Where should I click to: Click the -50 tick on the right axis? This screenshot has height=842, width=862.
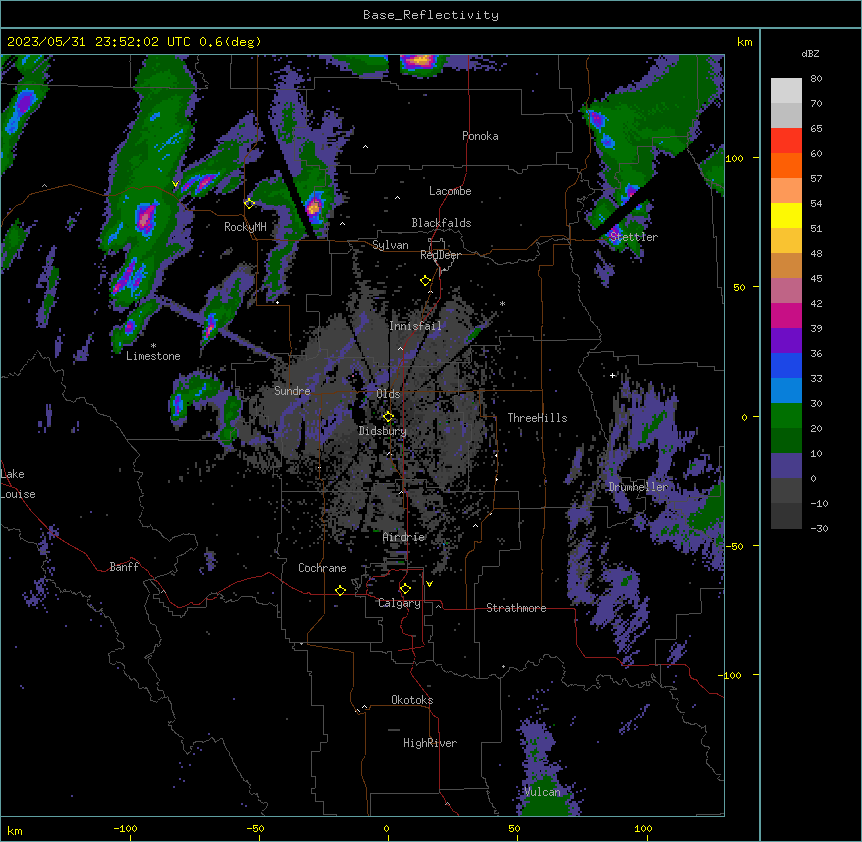[734, 546]
